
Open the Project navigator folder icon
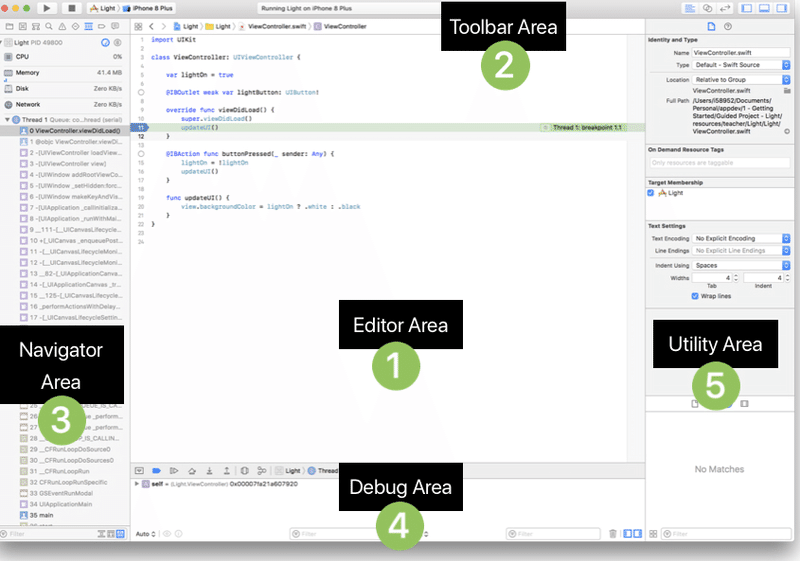(9, 26)
